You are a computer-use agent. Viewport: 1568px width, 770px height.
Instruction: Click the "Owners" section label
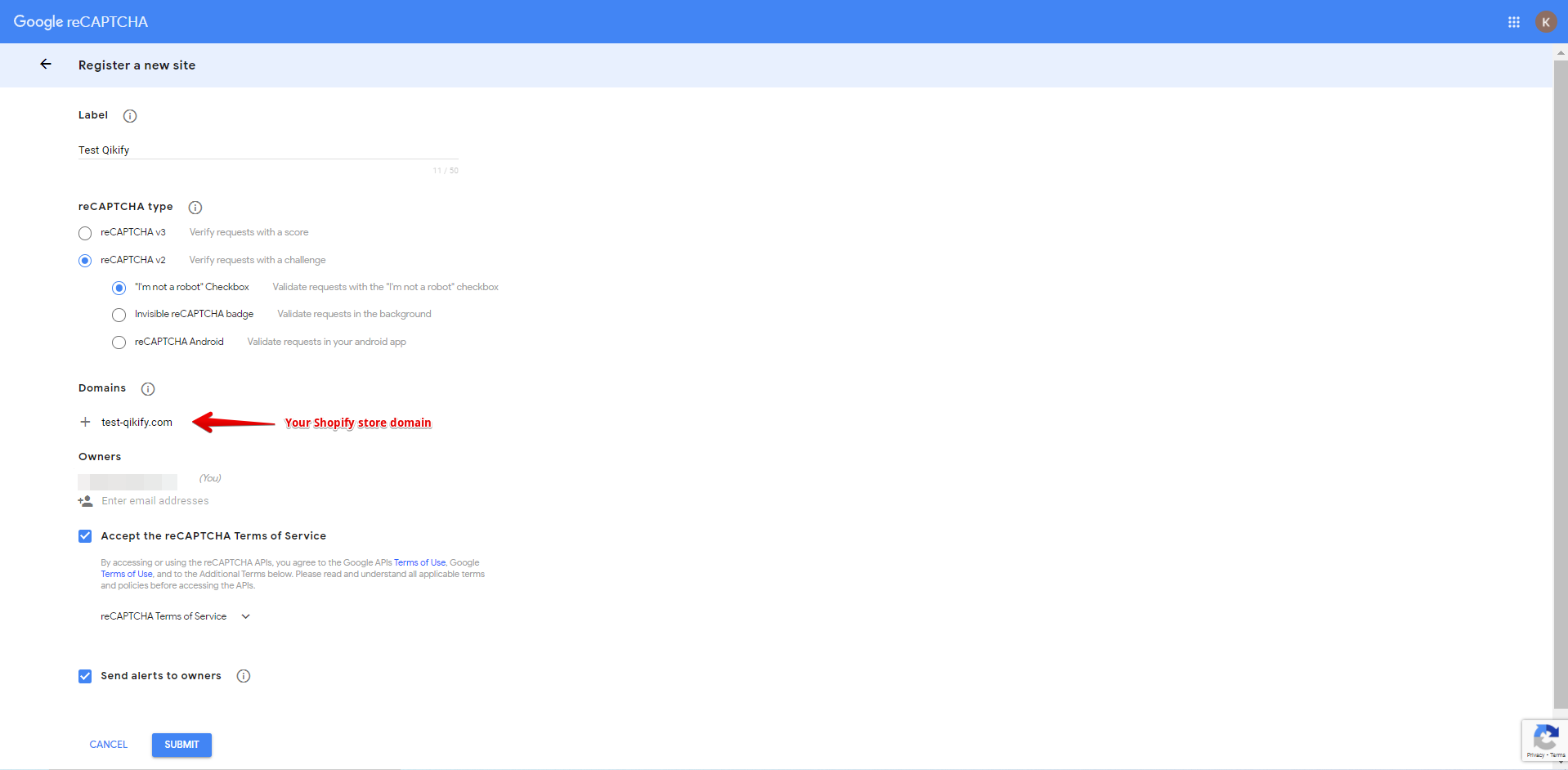tap(100, 457)
